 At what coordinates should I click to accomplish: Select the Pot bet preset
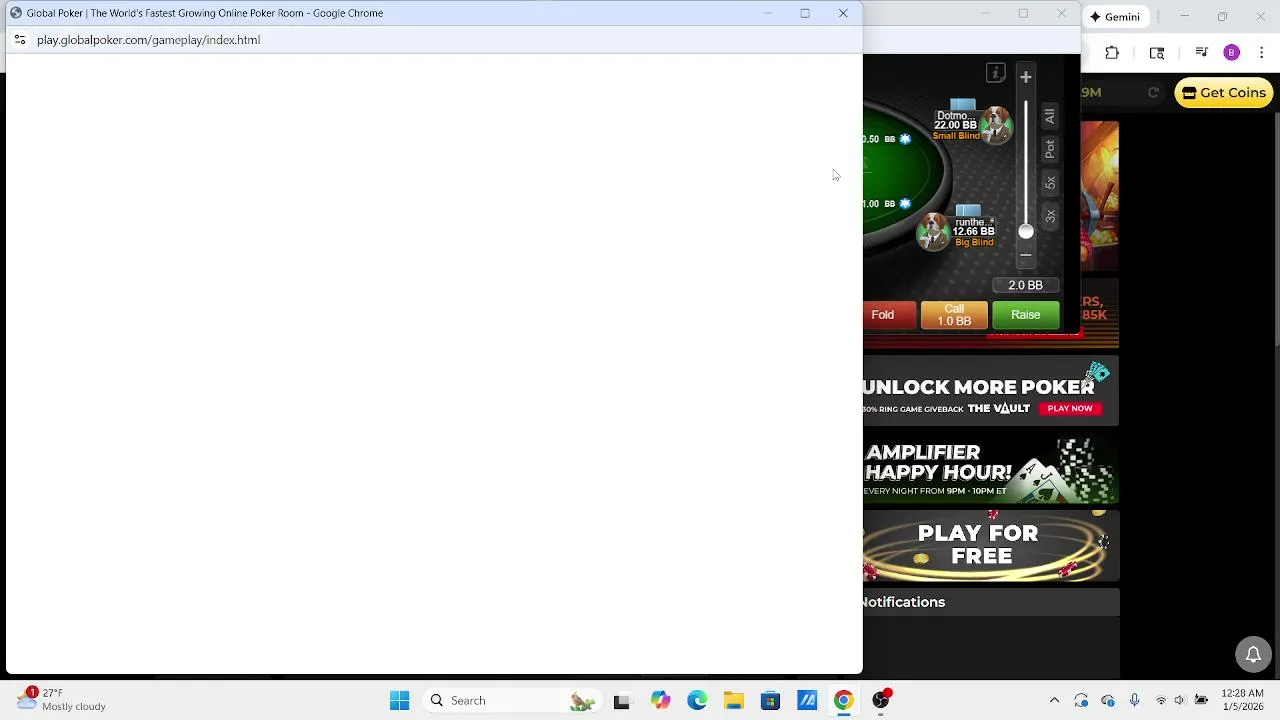pos(1050,149)
